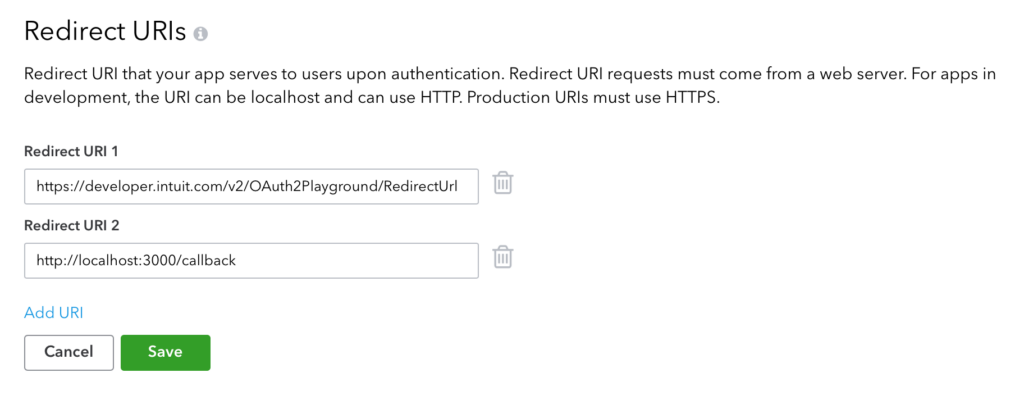Click the blue Add URI text

coord(54,313)
